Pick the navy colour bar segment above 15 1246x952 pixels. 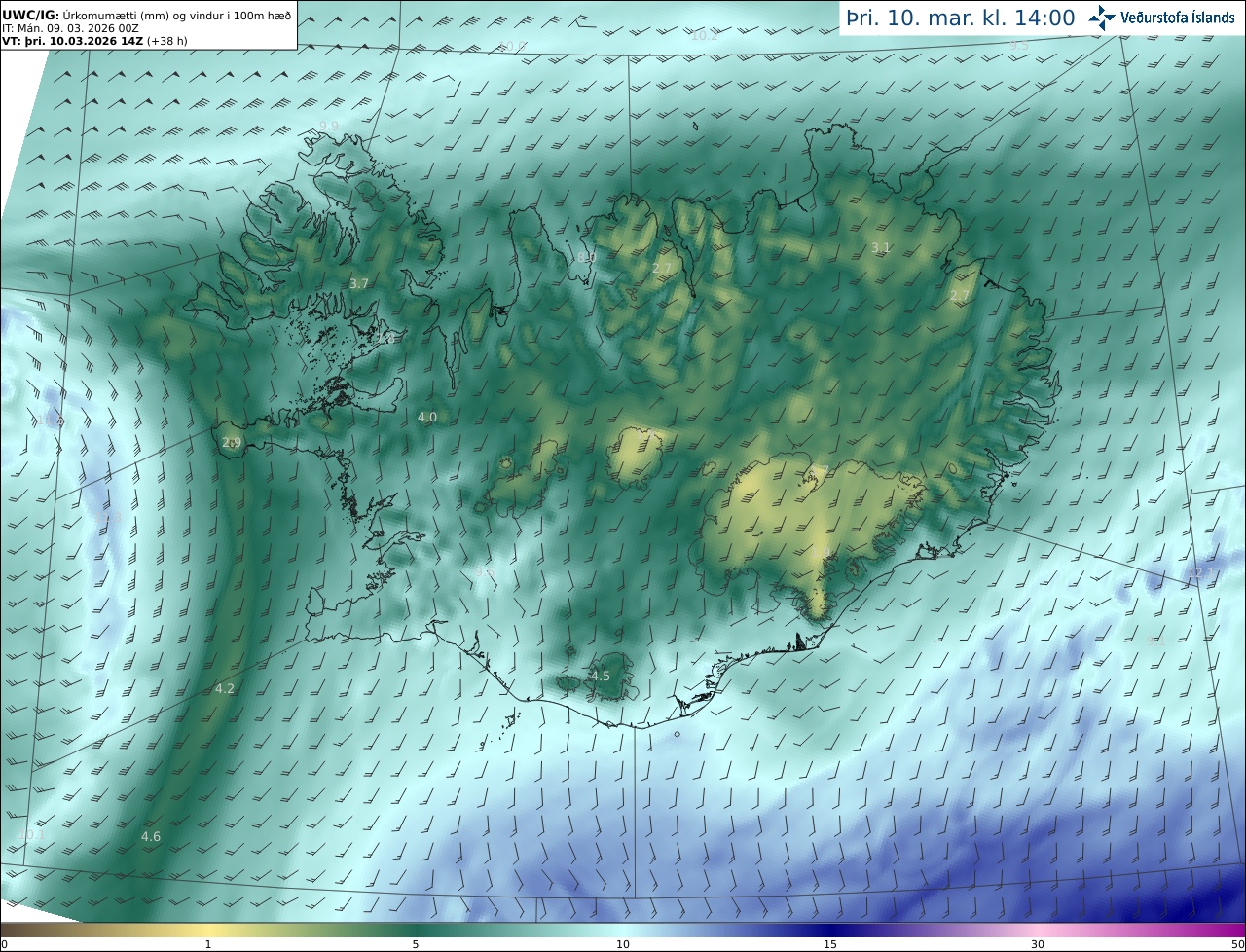pos(830,930)
